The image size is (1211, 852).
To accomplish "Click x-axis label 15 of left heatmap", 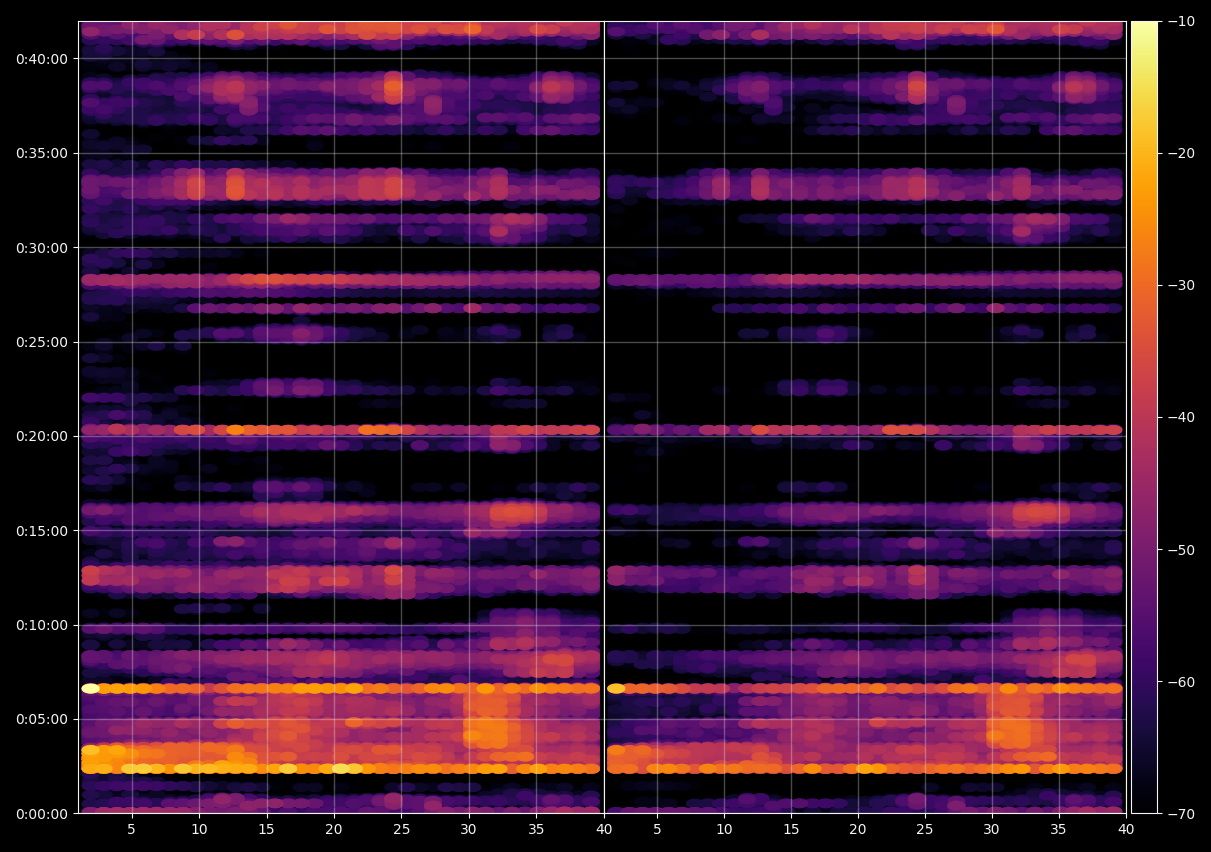I will pos(266,830).
